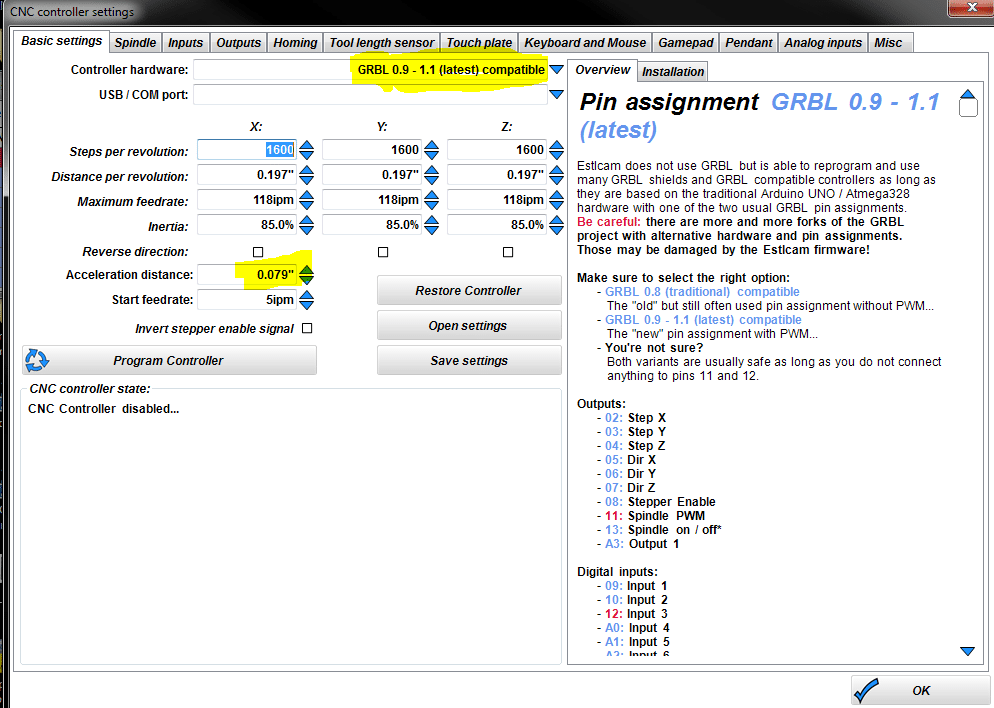Go to the Tool length sensor tab

pyautogui.click(x=382, y=42)
